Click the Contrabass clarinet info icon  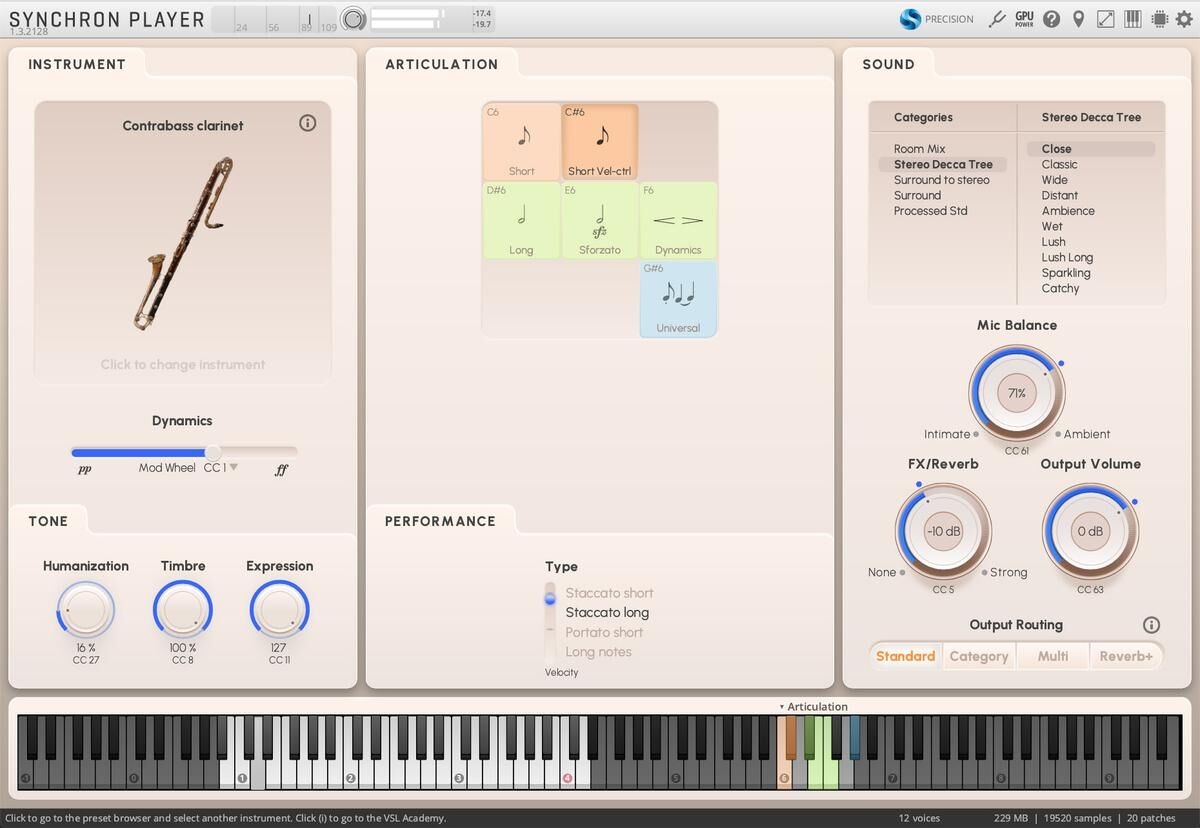[308, 123]
